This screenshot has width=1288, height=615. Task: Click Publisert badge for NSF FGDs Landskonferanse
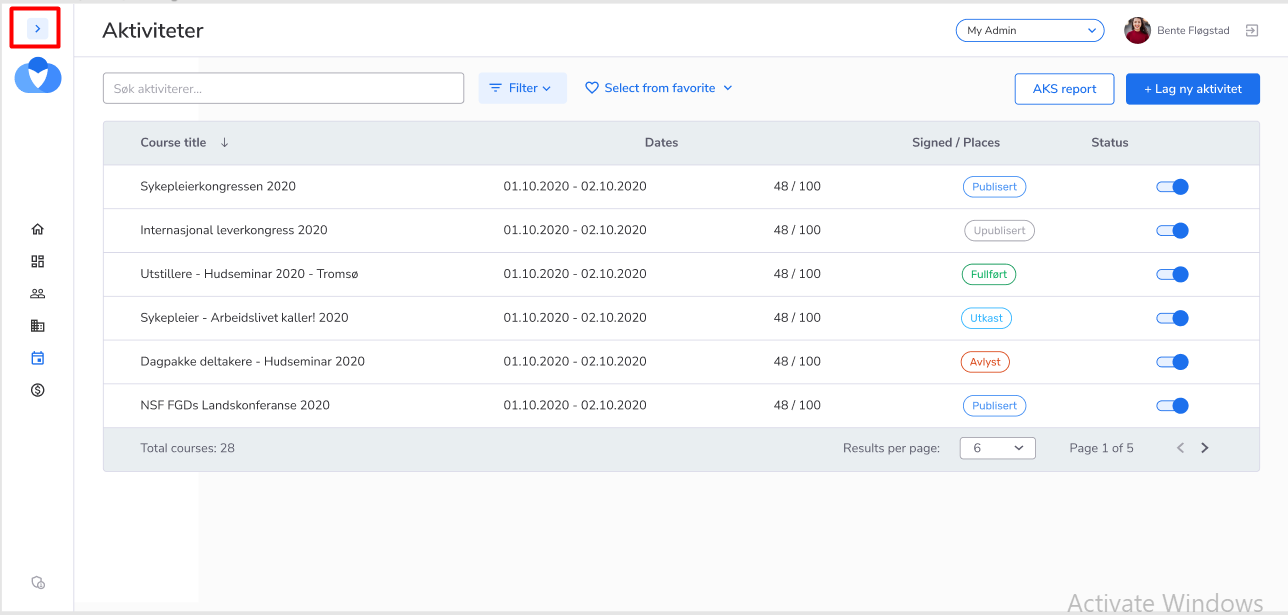994,406
